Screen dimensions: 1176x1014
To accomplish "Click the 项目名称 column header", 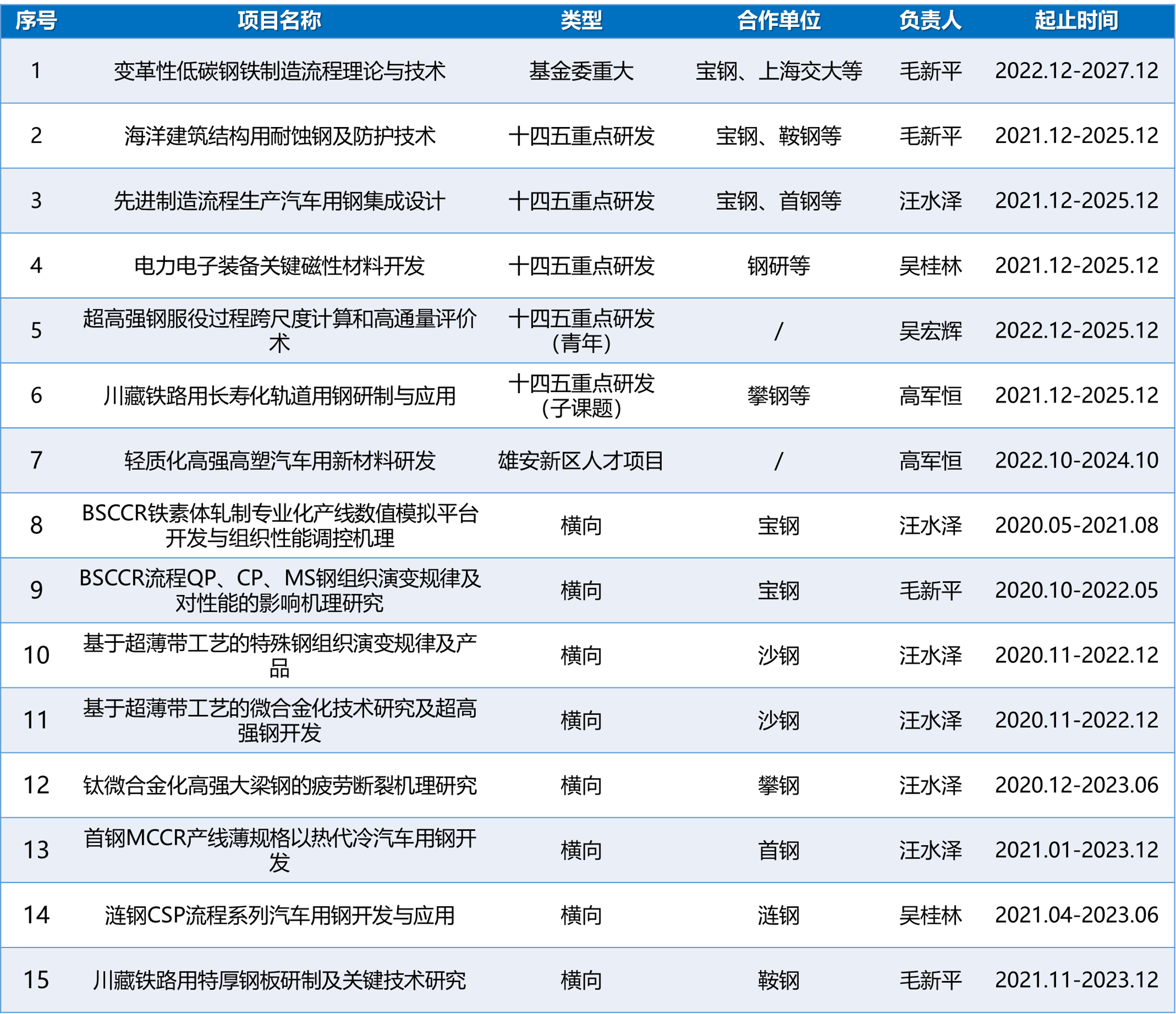I will point(279,21).
